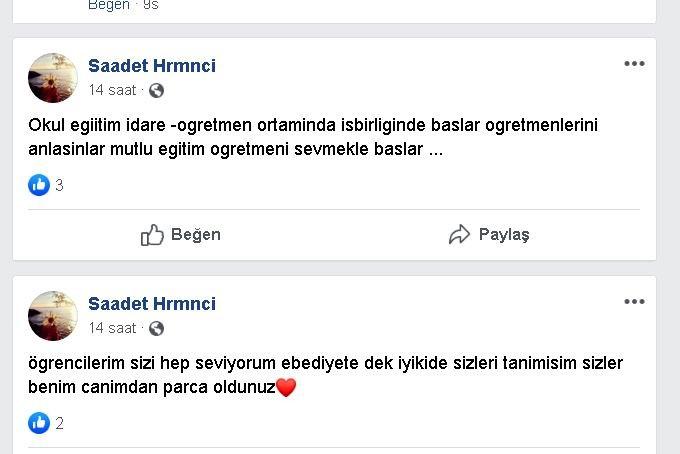Click the red heart emoji after oldunuz

pos(286,388)
